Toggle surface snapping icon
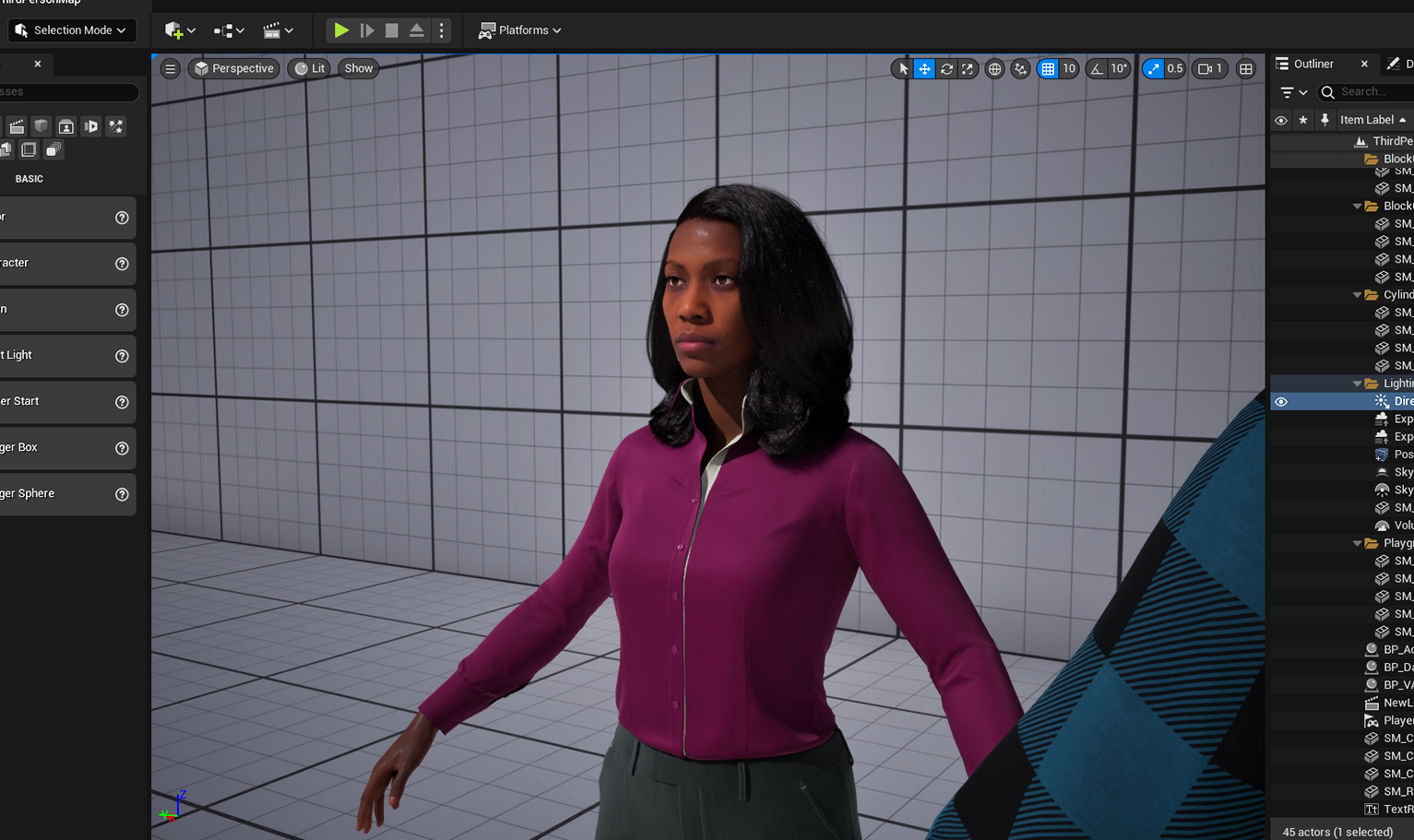The height and width of the screenshot is (840, 1414). point(1020,68)
